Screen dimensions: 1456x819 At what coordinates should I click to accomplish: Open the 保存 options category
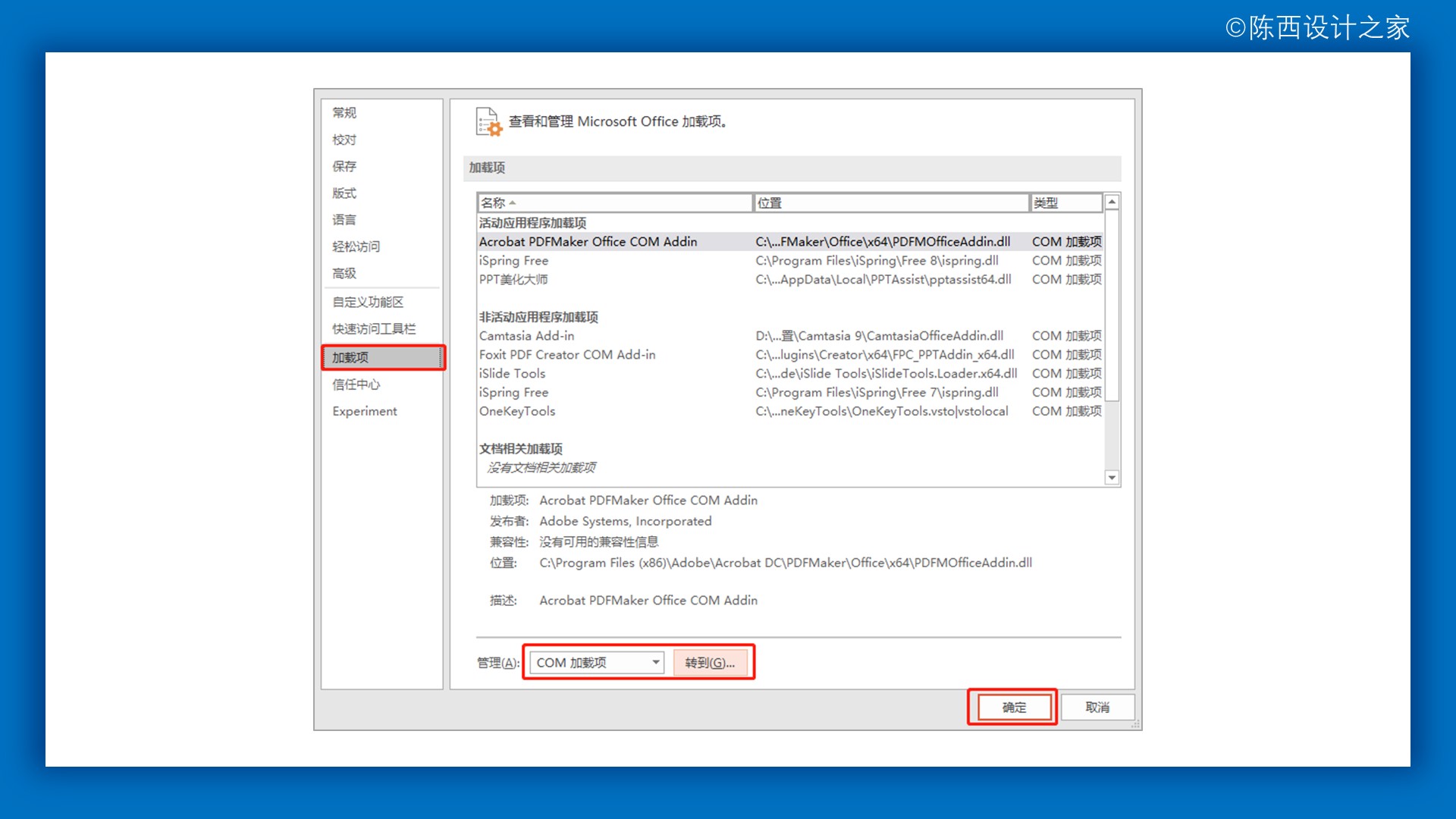pos(344,166)
